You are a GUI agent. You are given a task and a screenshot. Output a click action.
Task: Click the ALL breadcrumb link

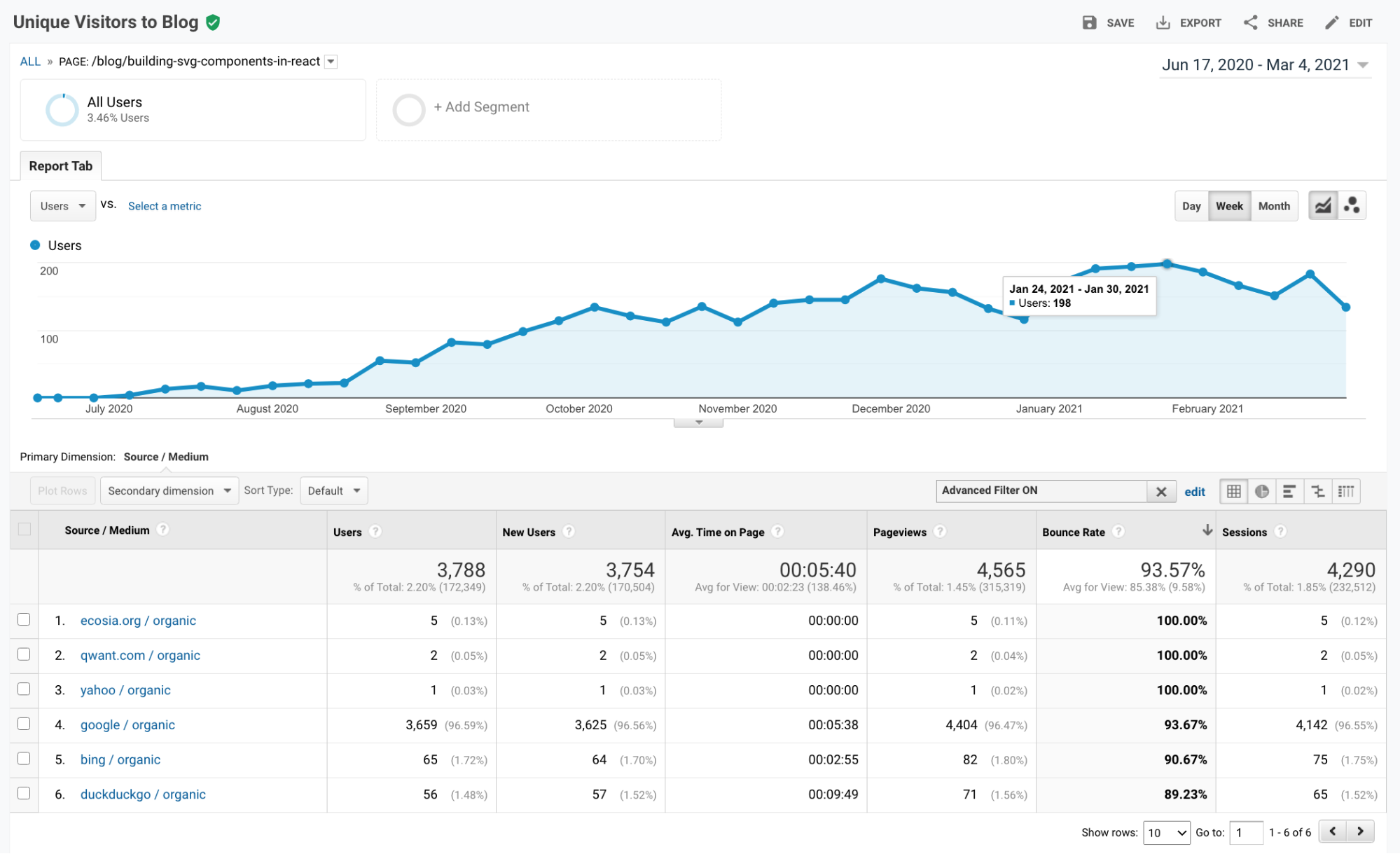[30, 62]
